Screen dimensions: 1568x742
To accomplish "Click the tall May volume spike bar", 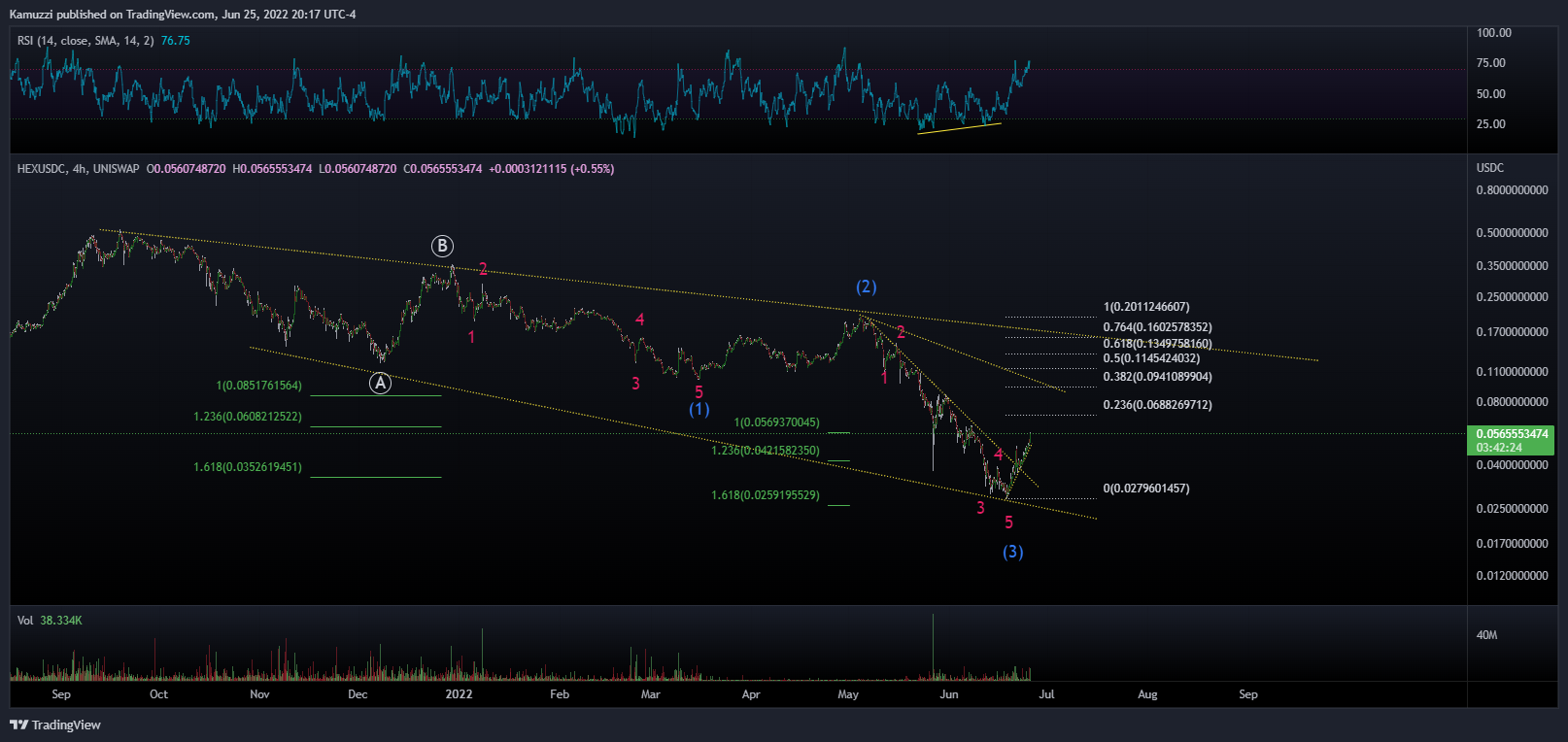I will coord(933,646).
